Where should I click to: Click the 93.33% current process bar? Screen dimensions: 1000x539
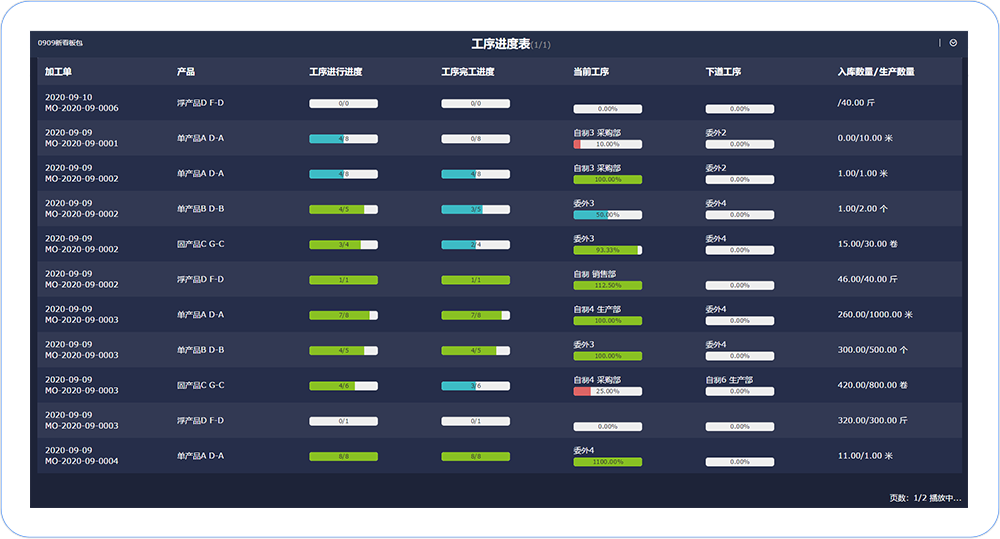click(x=608, y=250)
